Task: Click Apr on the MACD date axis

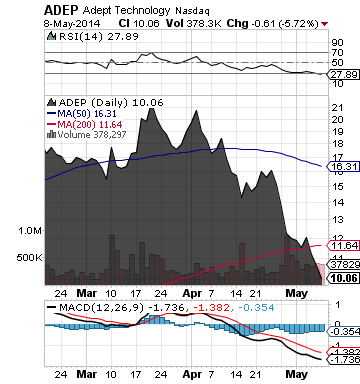Action: point(192,374)
